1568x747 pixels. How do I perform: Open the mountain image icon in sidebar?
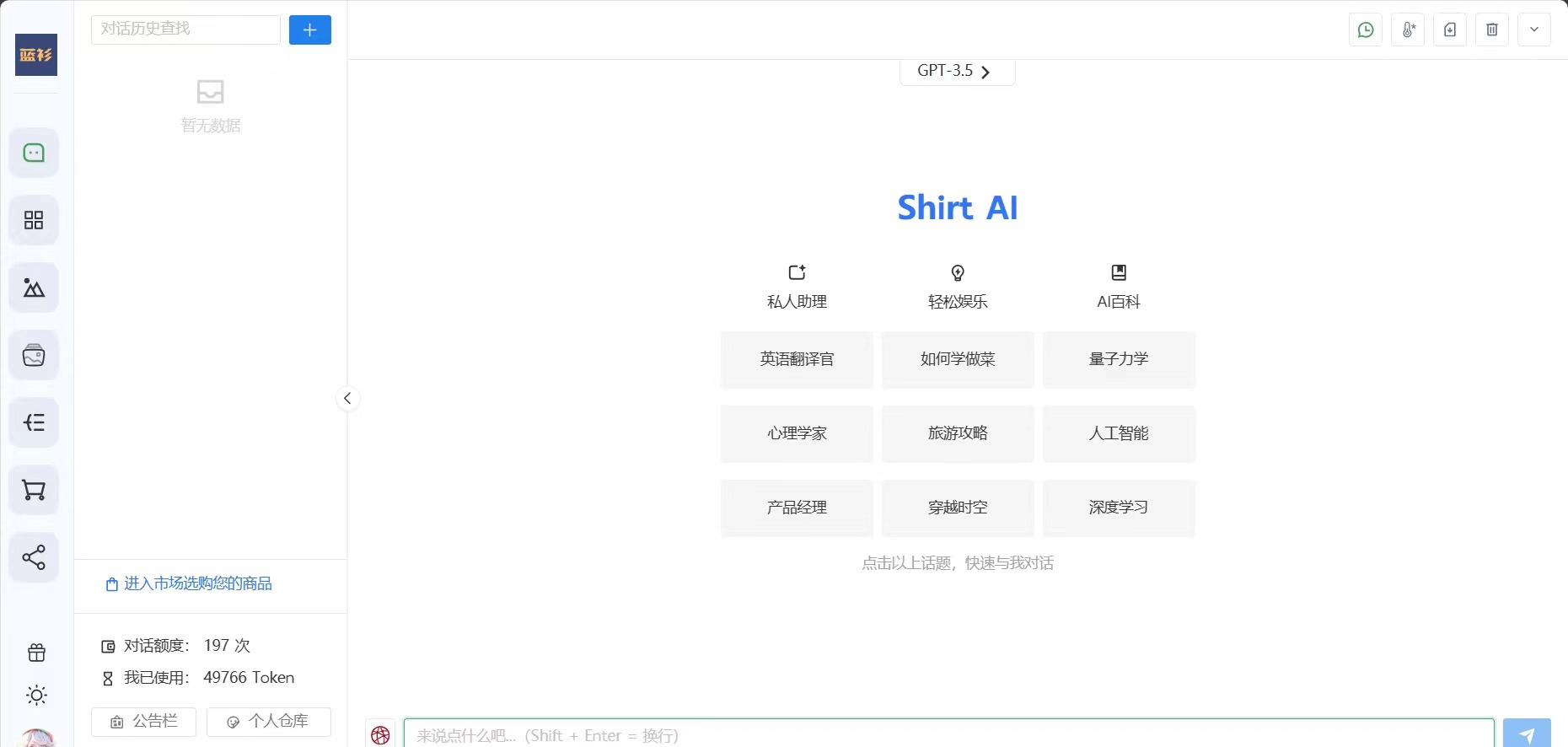[x=34, y=288]
